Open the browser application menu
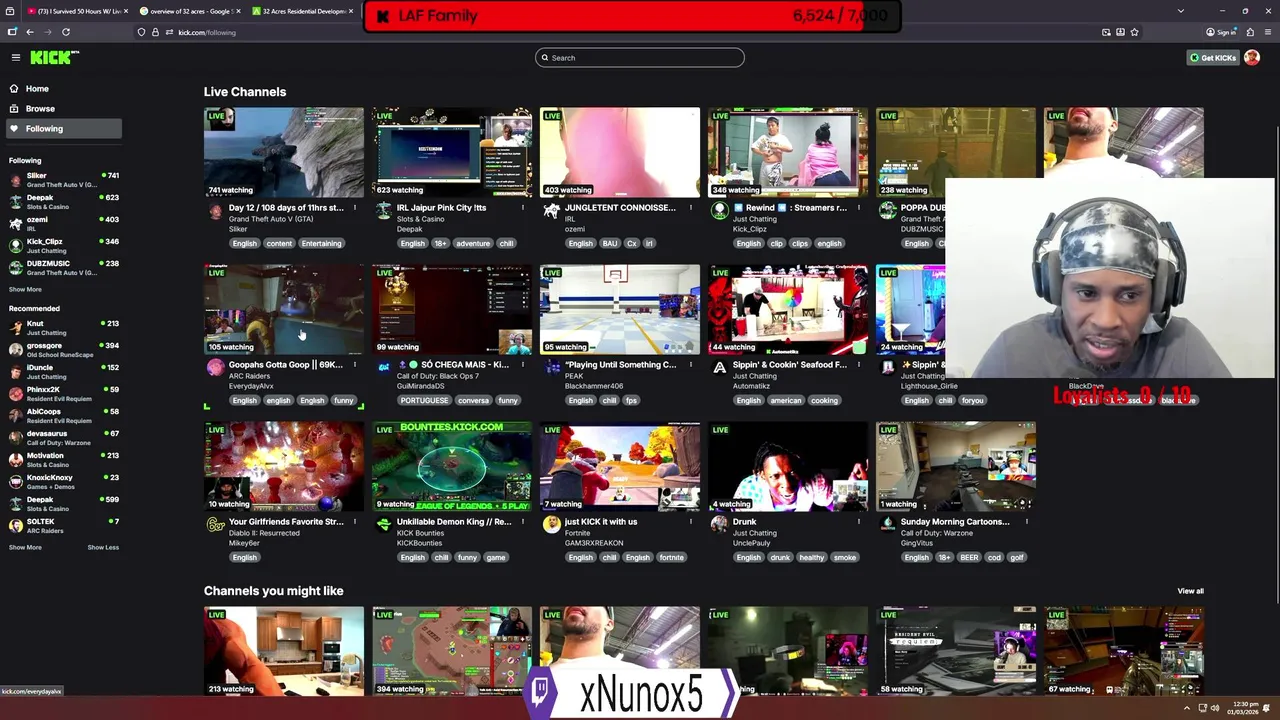 (x=1268, y=32)
